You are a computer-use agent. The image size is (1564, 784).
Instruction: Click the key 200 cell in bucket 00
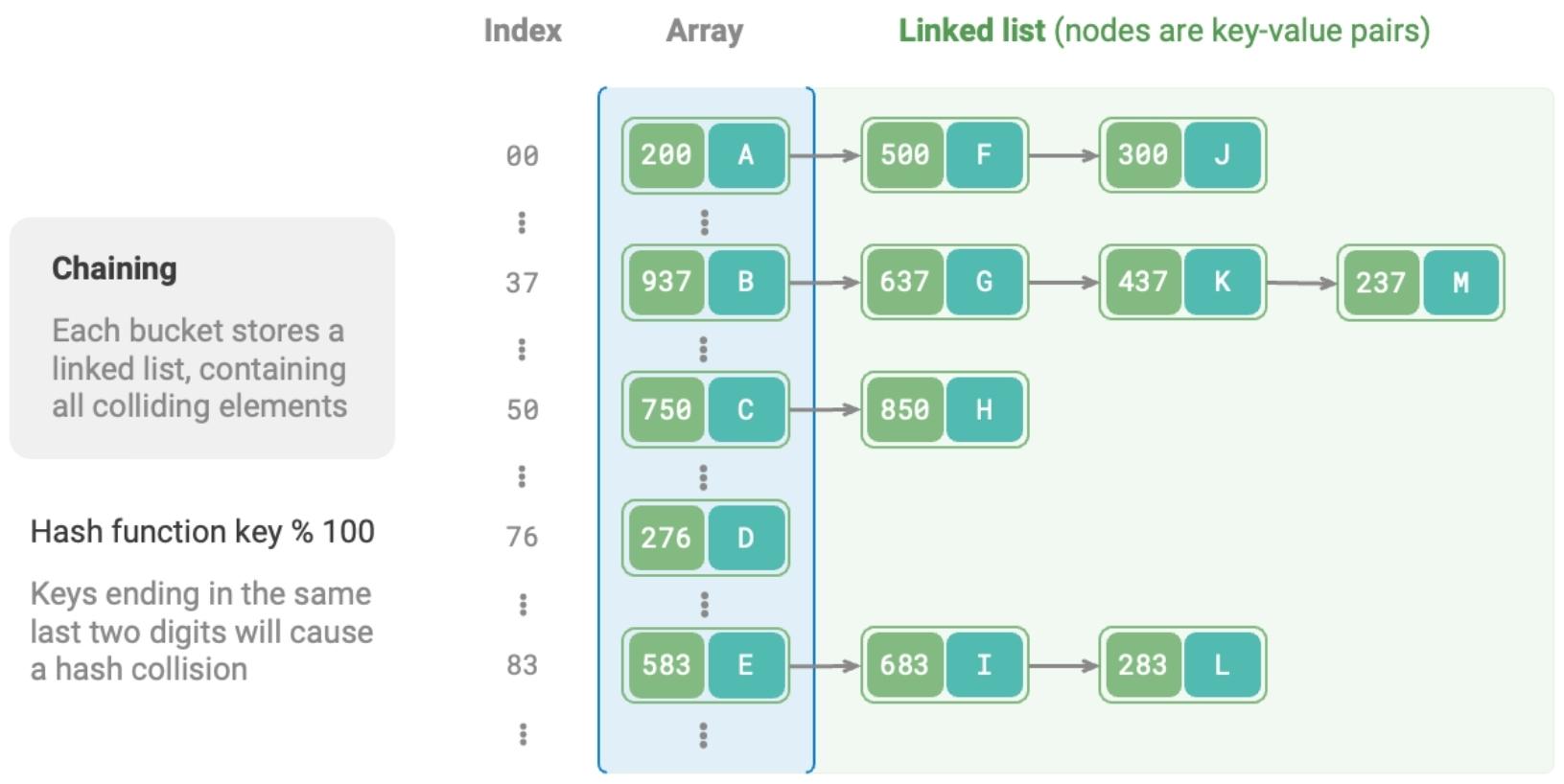[x=666, y=155]
